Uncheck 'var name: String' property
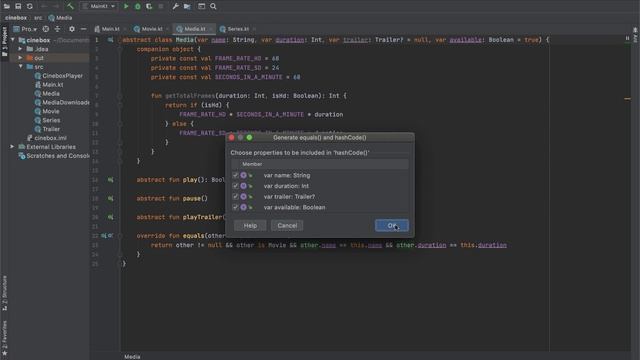Image resolution: width=640 pixels, height=360 pixels. coord(236,175)
